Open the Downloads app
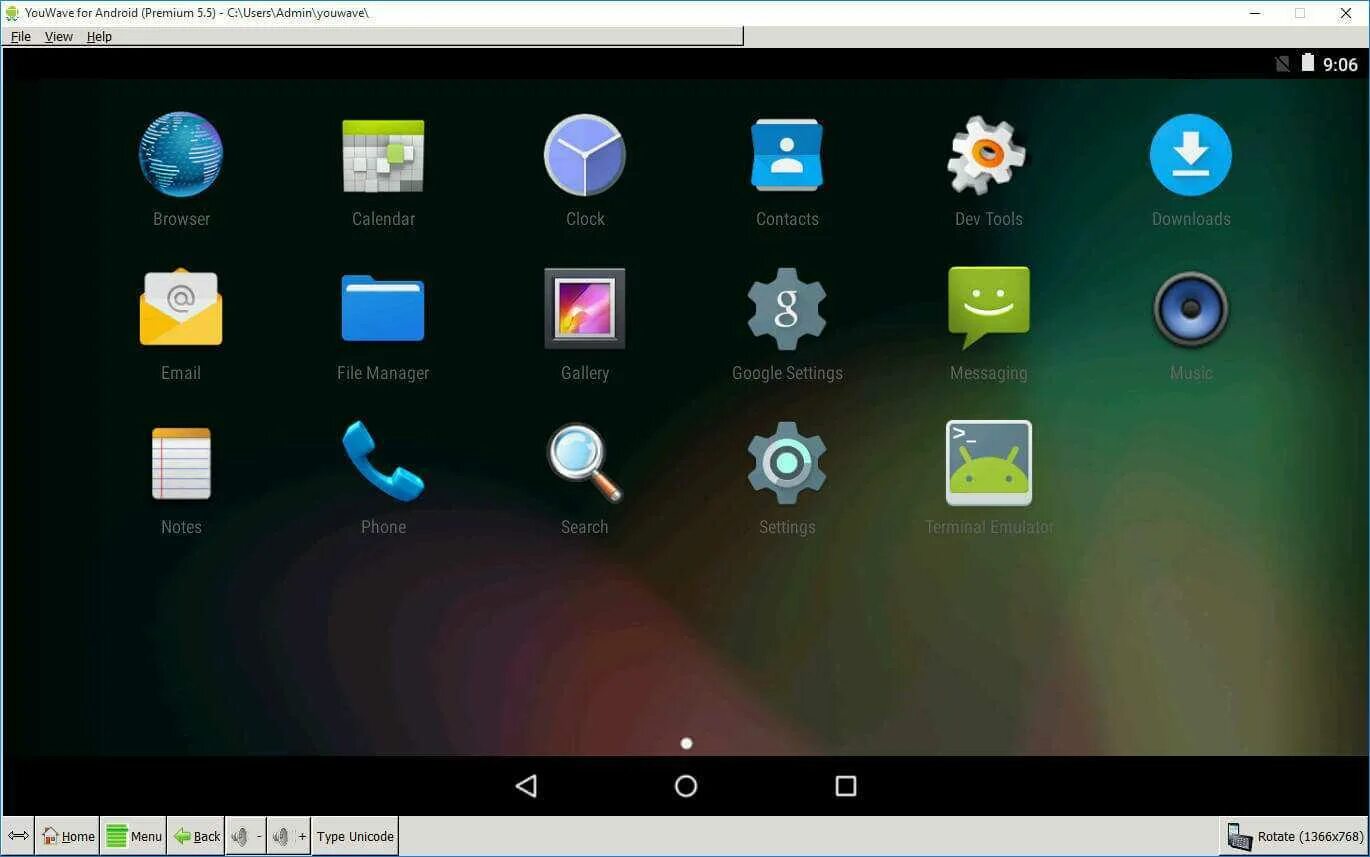Viewport: 1370px width, 857px height. click(x=1190, y=155)
